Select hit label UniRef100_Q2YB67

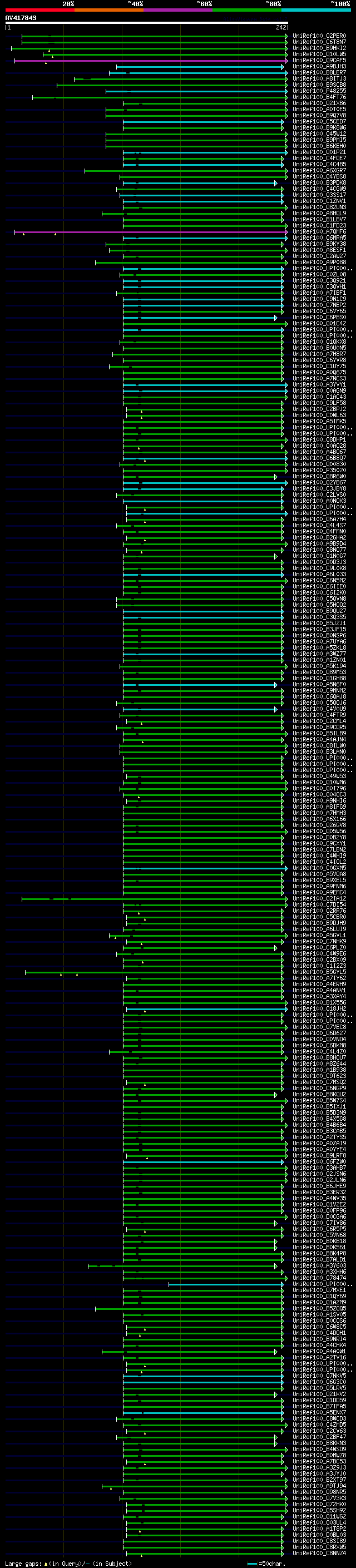[x=319, y=483]
